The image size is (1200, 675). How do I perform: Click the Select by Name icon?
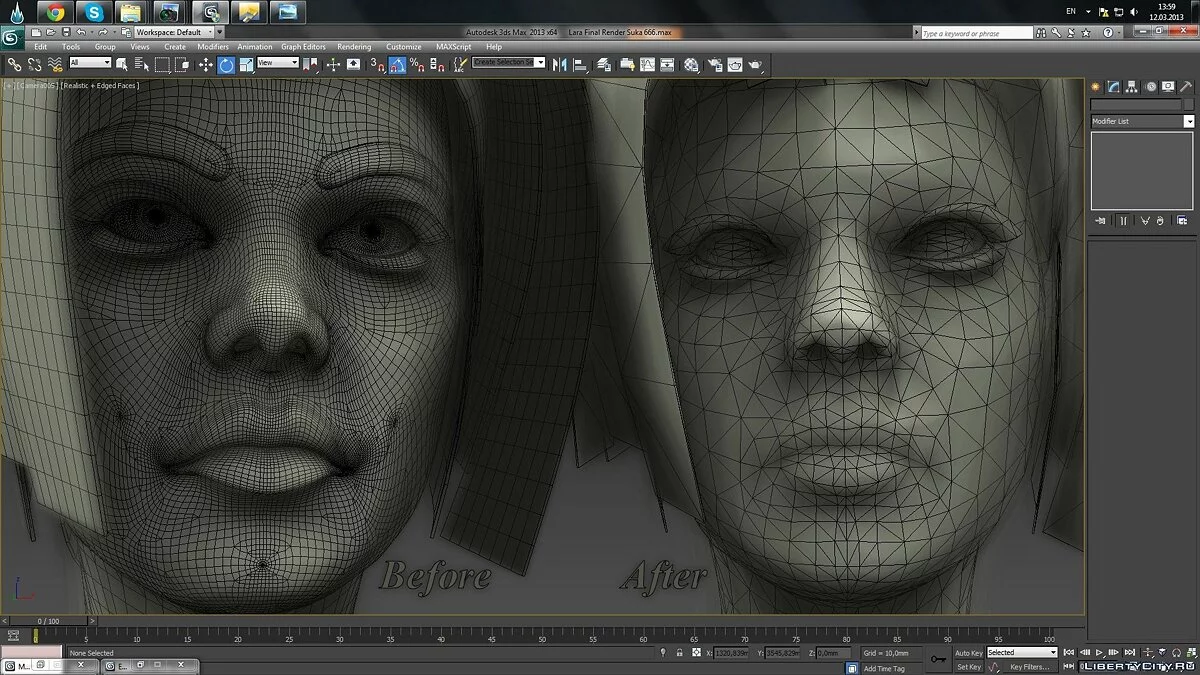point(139,64)
